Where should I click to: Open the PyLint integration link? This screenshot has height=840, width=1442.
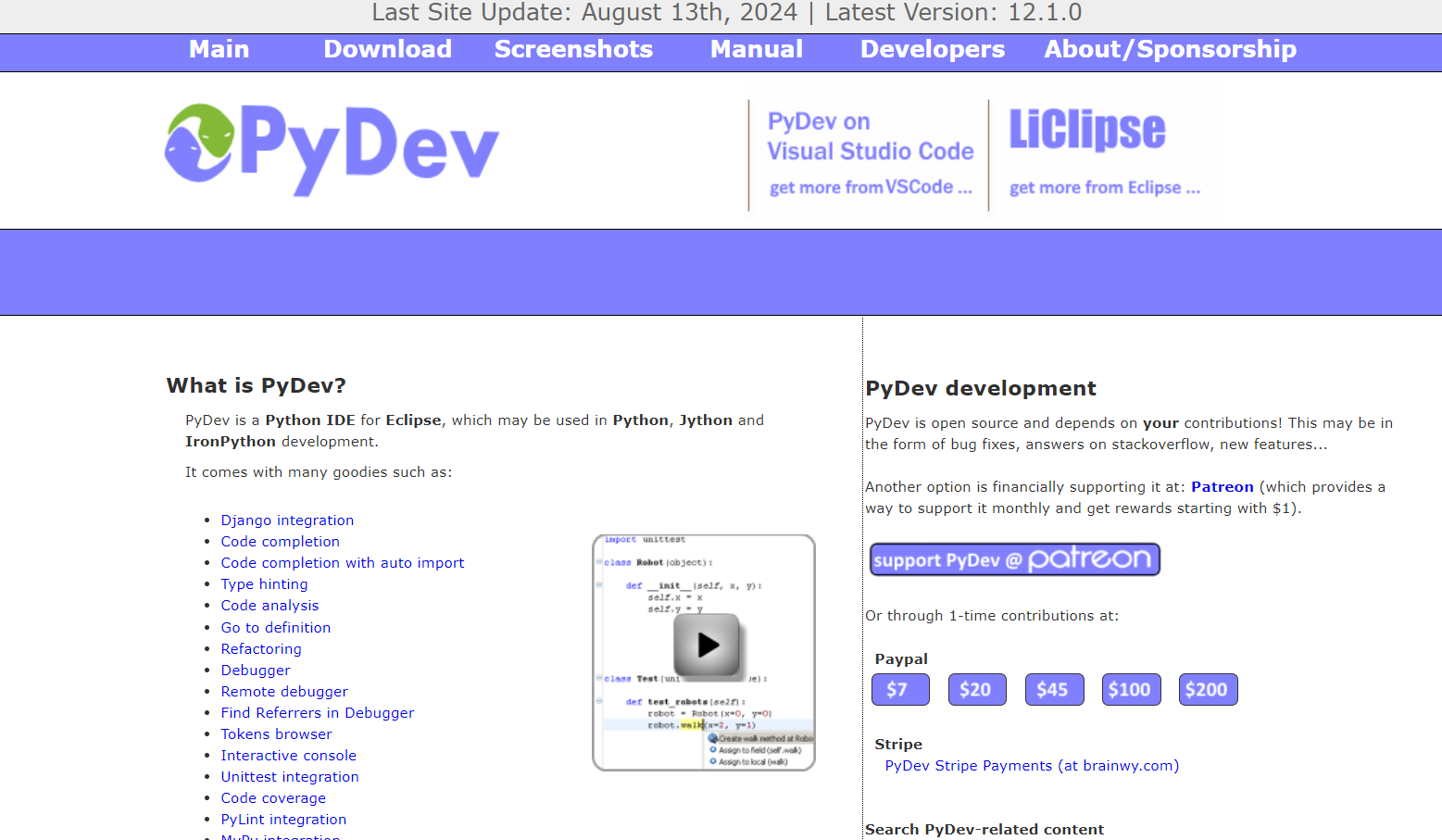283,820
